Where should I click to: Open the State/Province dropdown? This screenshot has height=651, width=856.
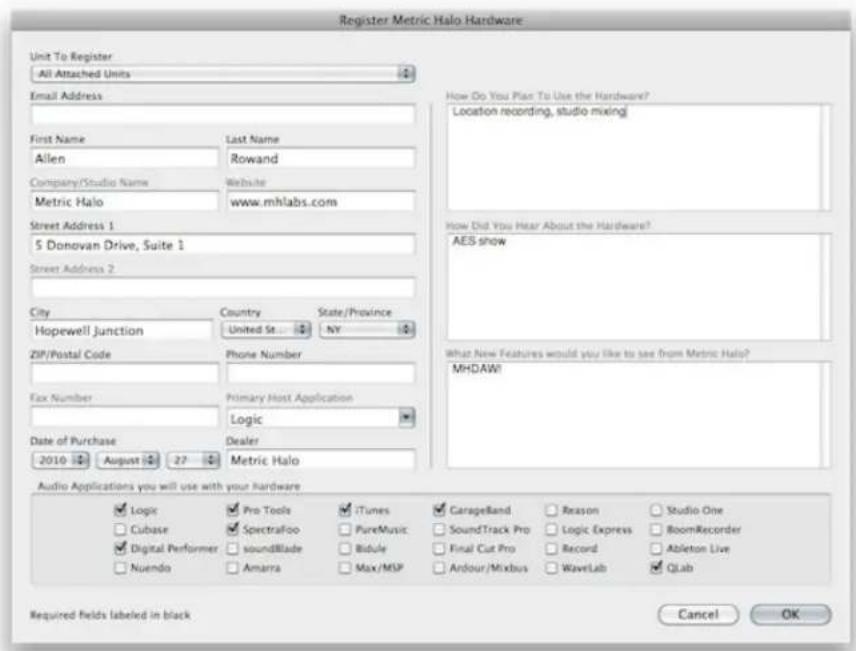367,329
